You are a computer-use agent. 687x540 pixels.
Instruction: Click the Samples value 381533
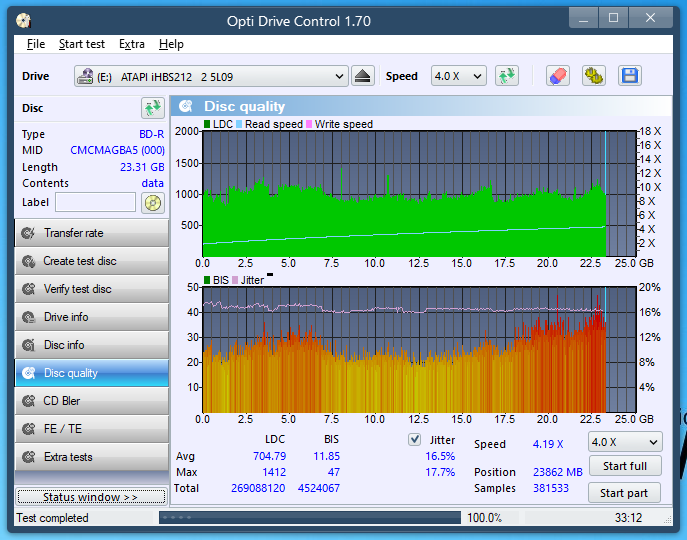pos(551,488)
